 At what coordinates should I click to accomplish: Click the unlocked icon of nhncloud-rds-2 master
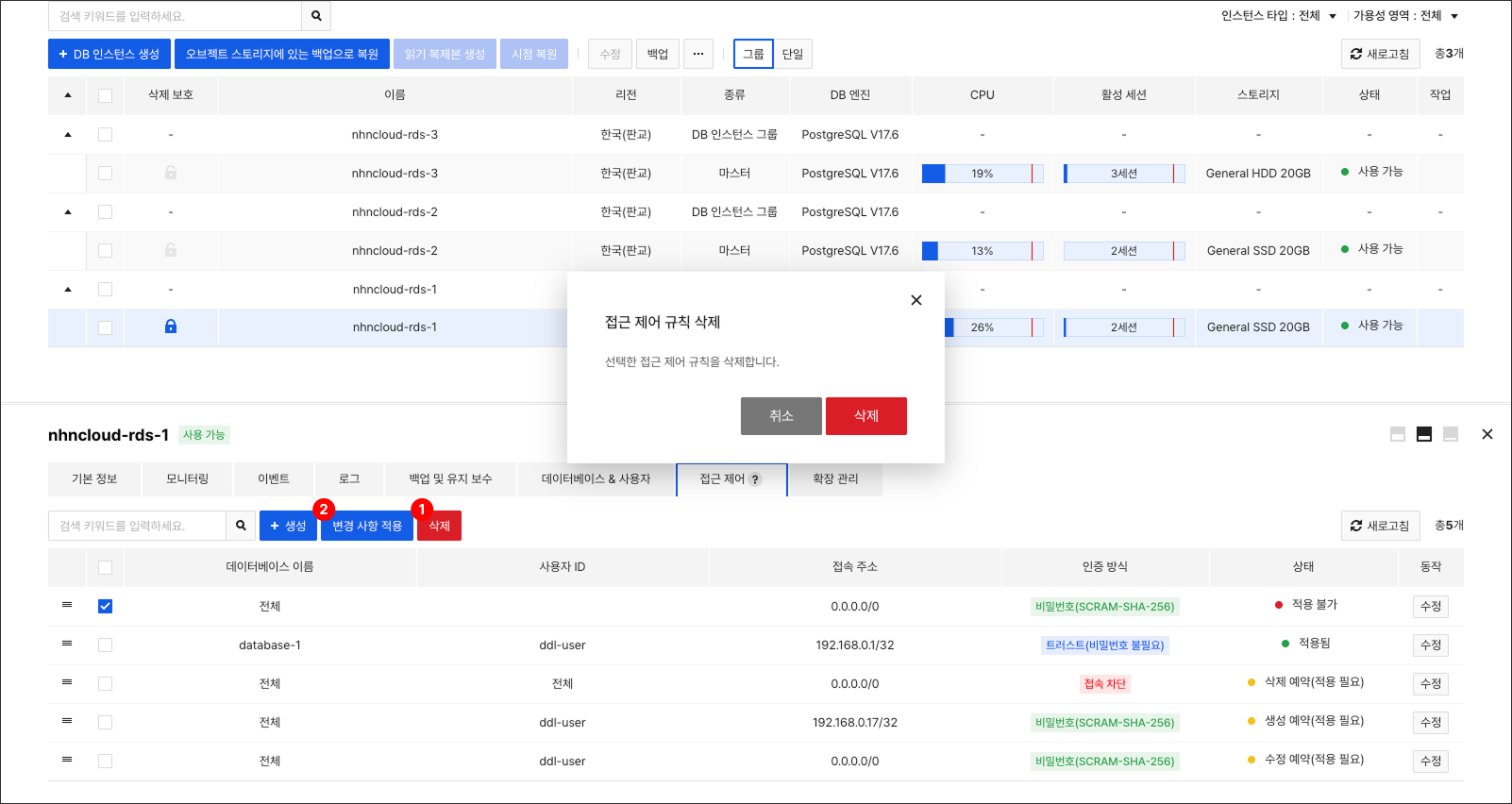point(171,250)
